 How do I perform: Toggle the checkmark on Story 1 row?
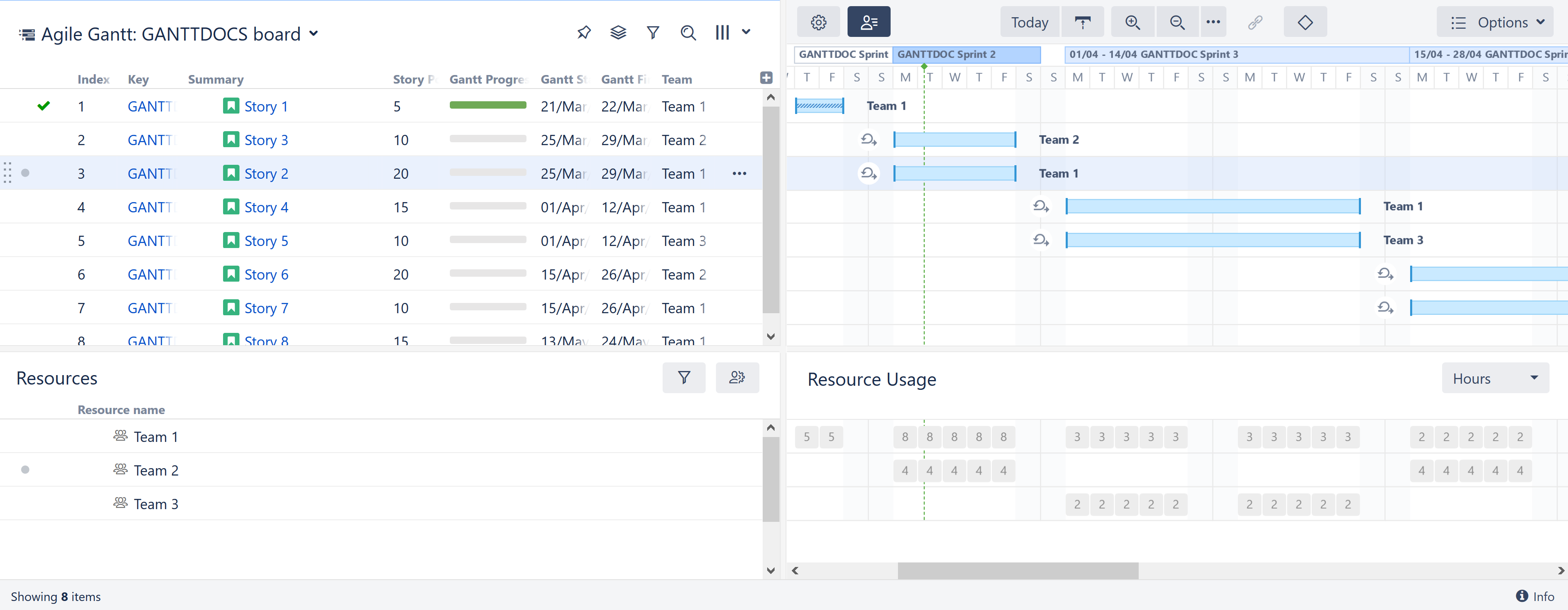(43, 105)
